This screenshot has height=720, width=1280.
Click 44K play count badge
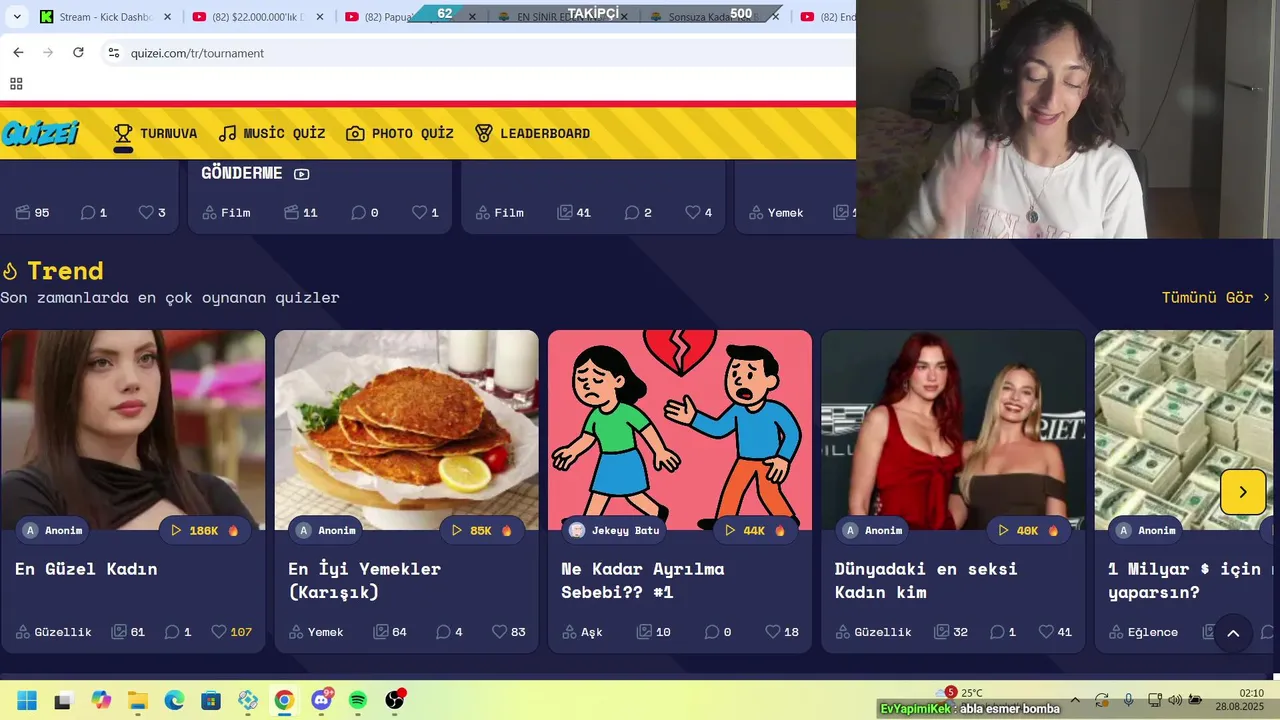click(755, 530)
